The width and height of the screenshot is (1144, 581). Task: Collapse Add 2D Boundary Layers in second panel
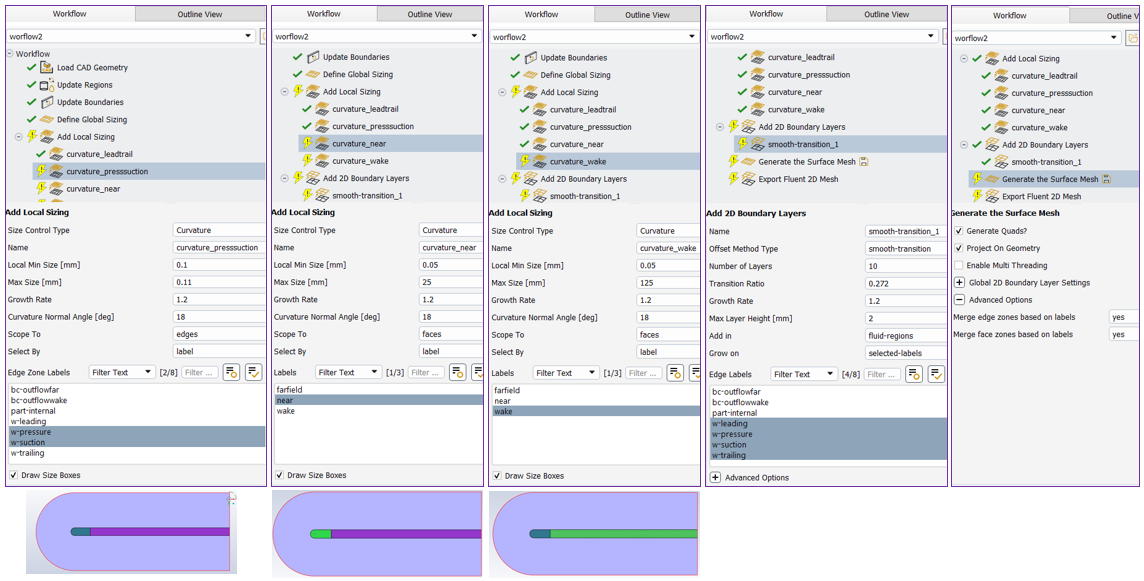point(285,178)
